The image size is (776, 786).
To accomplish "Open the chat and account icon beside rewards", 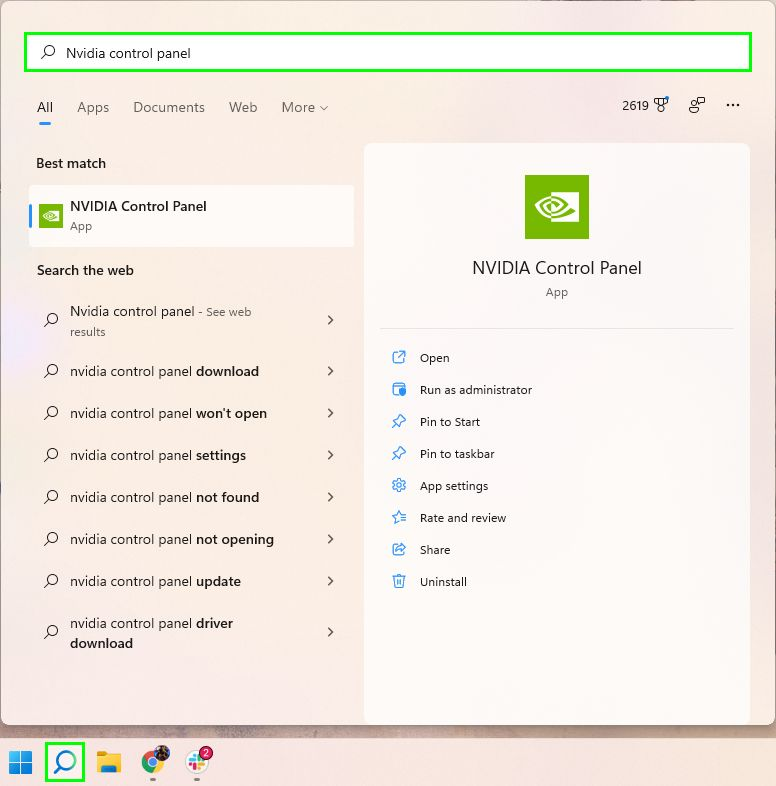I will coord(697,105).
